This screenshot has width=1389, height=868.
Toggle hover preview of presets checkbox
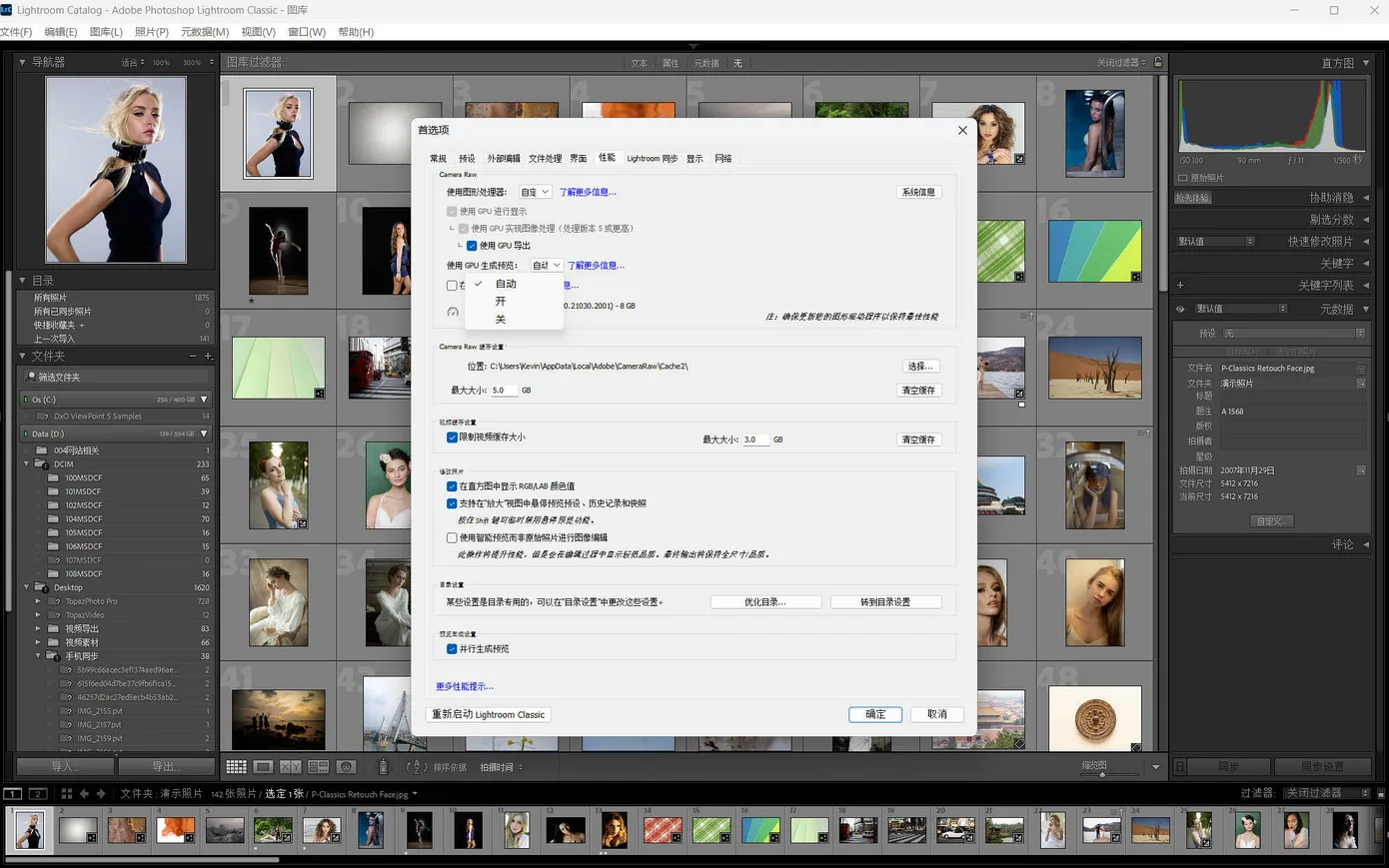coord(452,503)
